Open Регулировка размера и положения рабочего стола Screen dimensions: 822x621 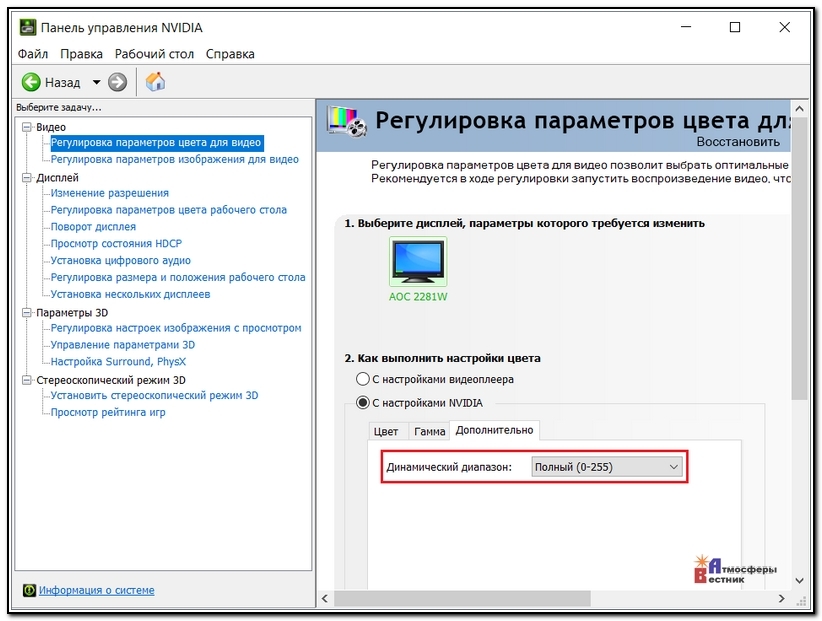point(178,277)
